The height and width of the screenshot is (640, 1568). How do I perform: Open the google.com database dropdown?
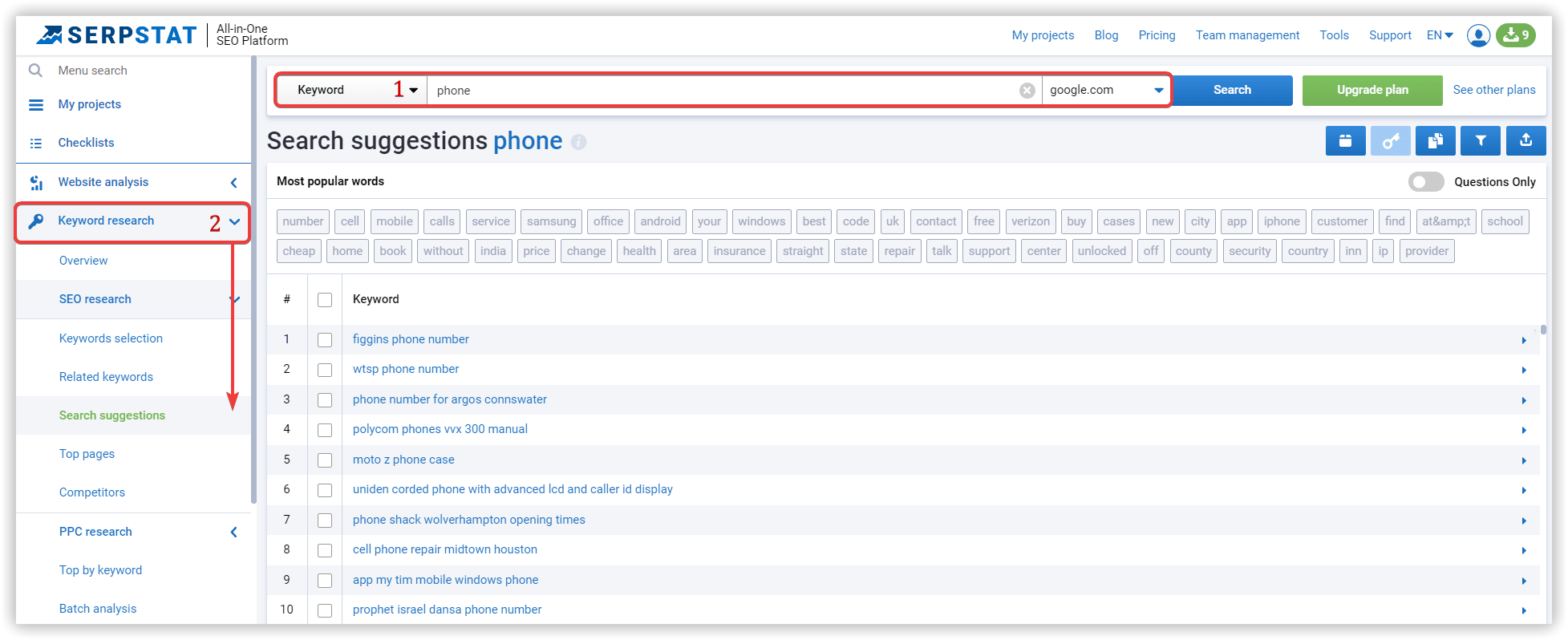pos(1106,90)
